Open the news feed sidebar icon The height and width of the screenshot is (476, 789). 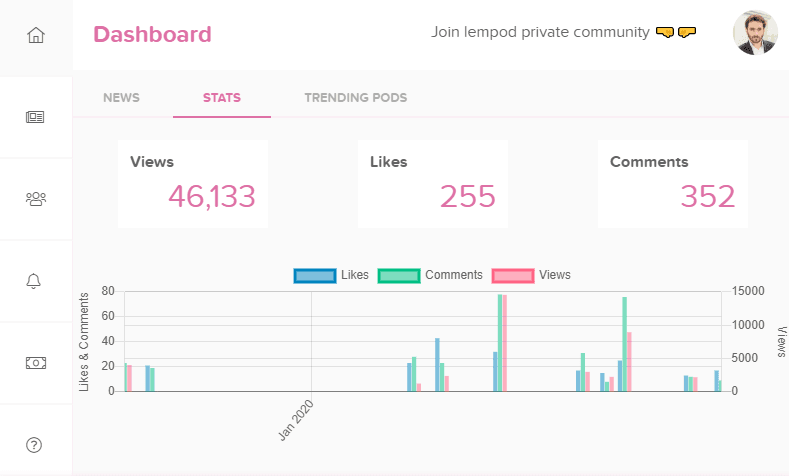coord(35,117)
